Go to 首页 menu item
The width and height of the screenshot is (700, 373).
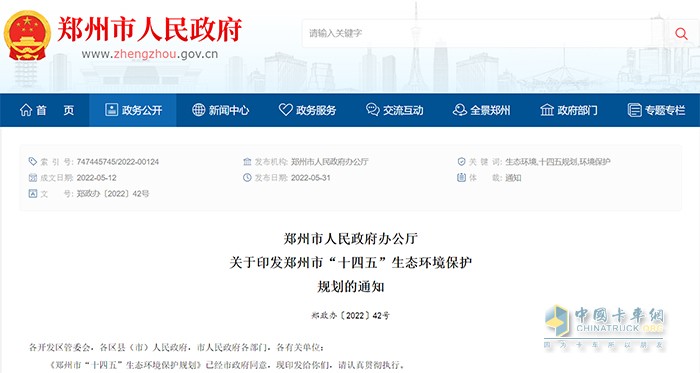[x=55, y=110]
